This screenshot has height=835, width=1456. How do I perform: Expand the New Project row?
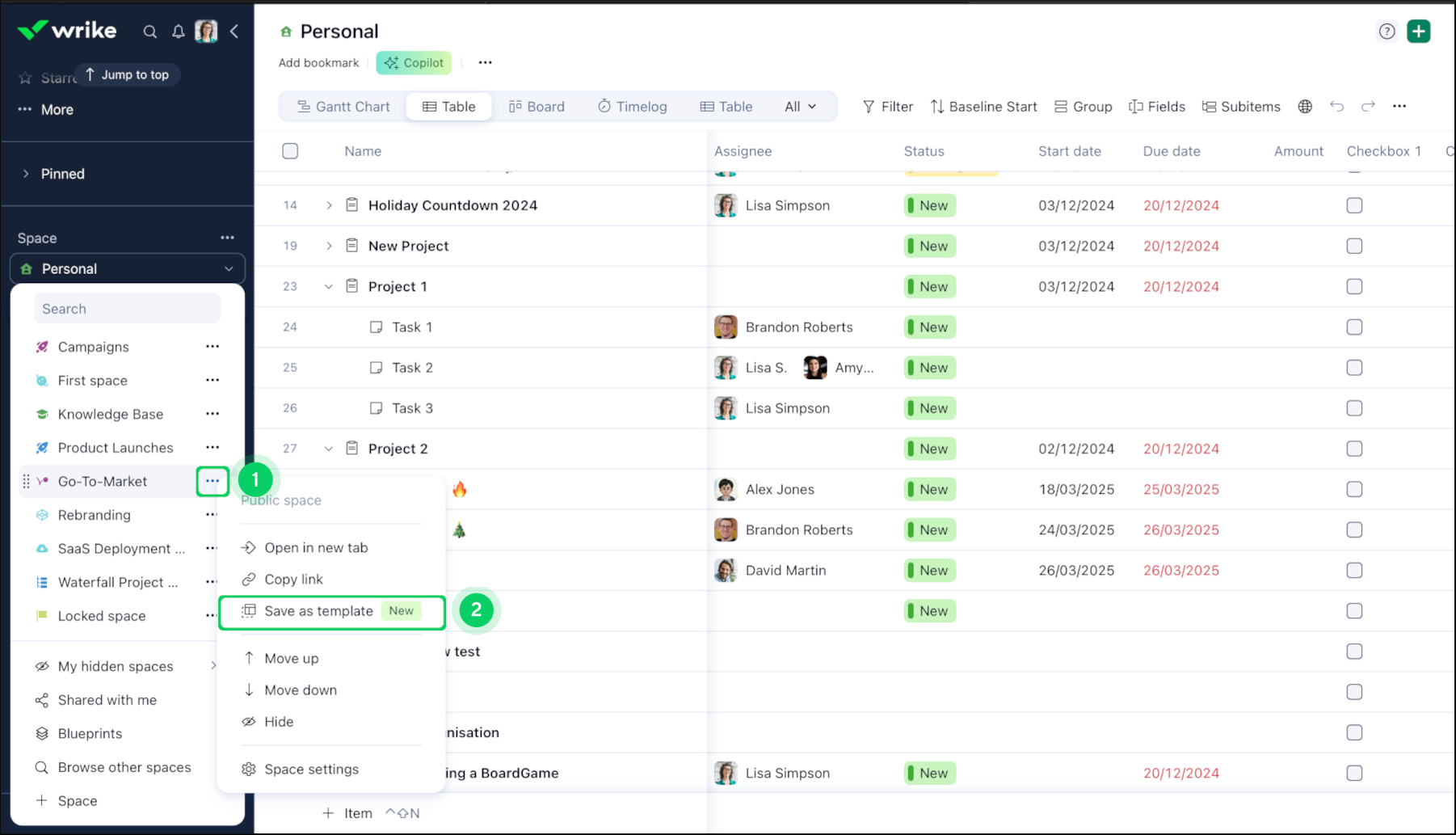pos(329,246)
